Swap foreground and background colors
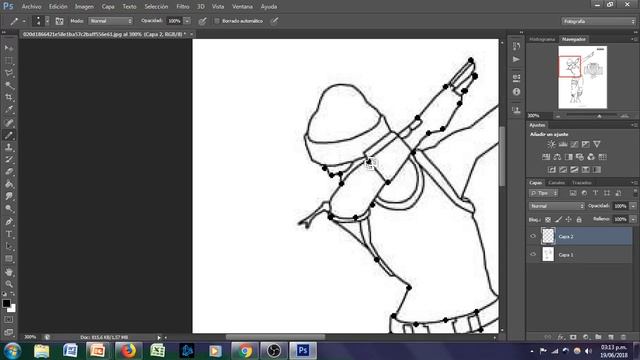 (13, 294)
